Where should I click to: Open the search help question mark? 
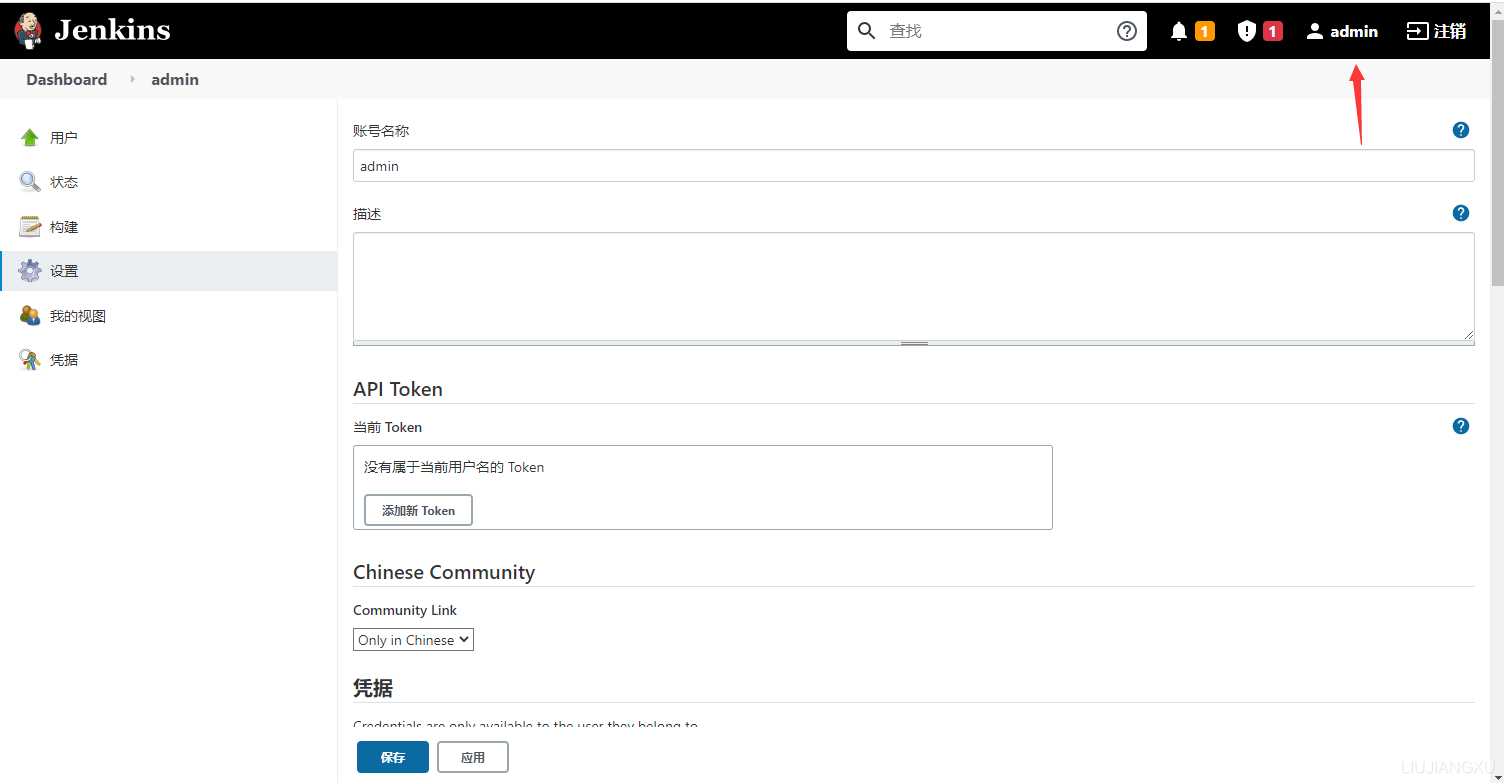(x=1127, y=30)
